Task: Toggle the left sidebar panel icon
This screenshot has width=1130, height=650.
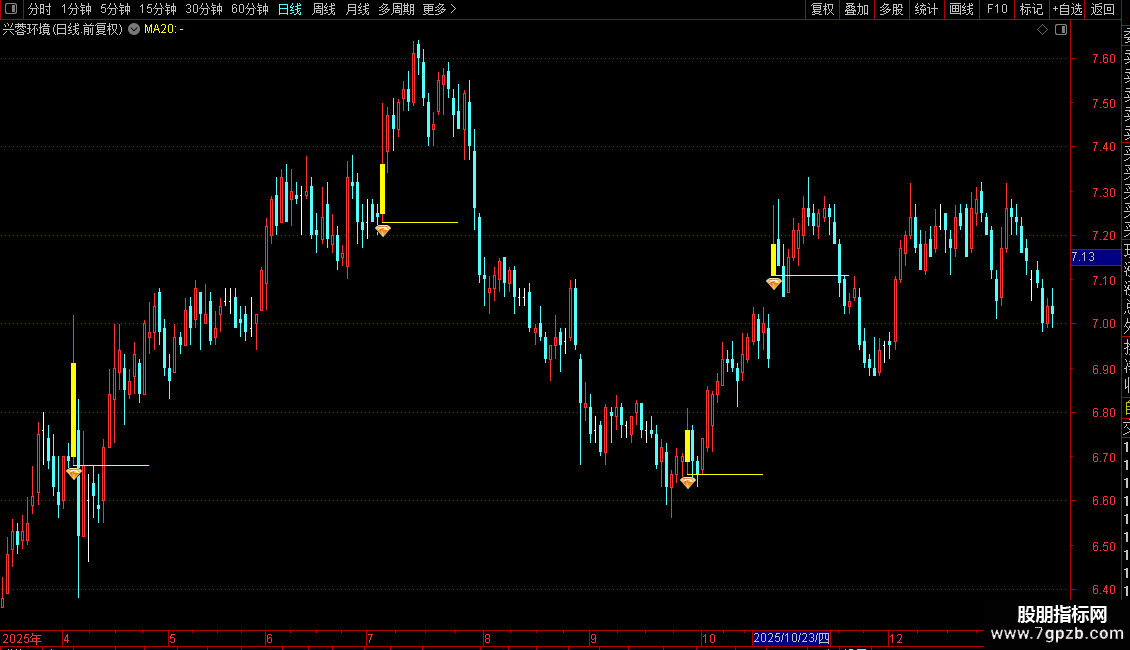Action: click(11, 9)
